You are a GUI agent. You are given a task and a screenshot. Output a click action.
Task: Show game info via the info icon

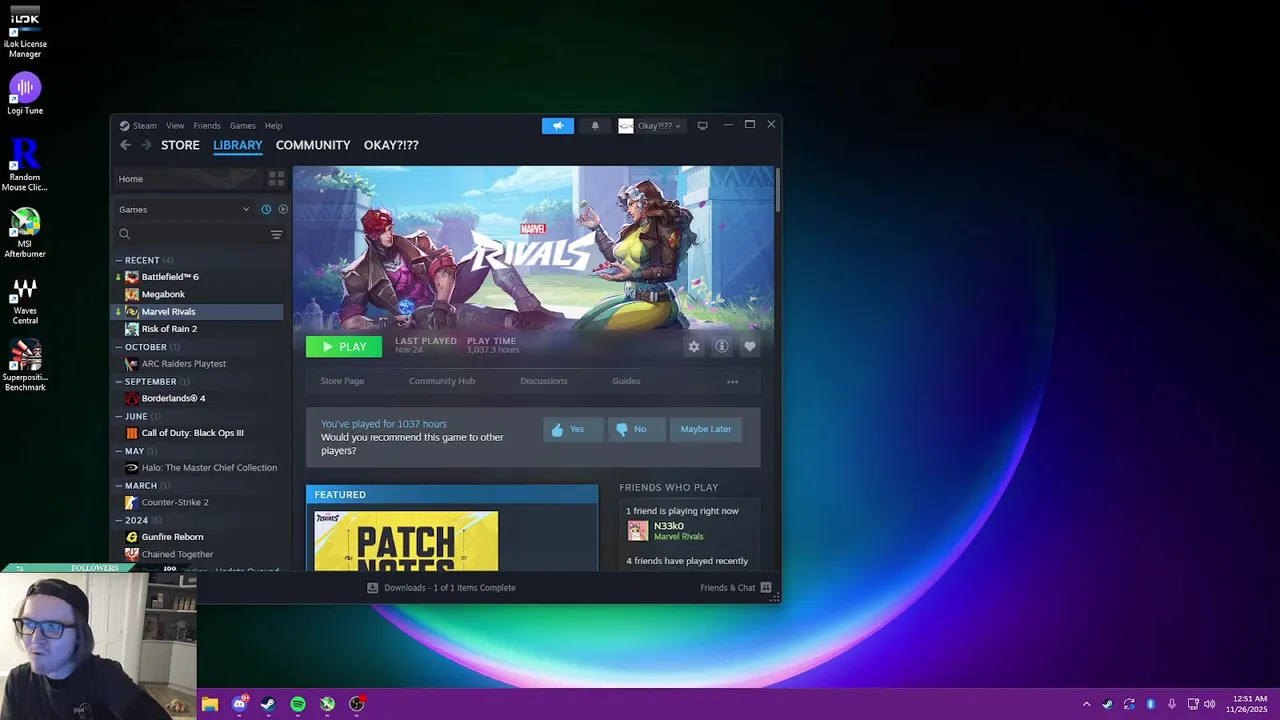tap(721, 347)
